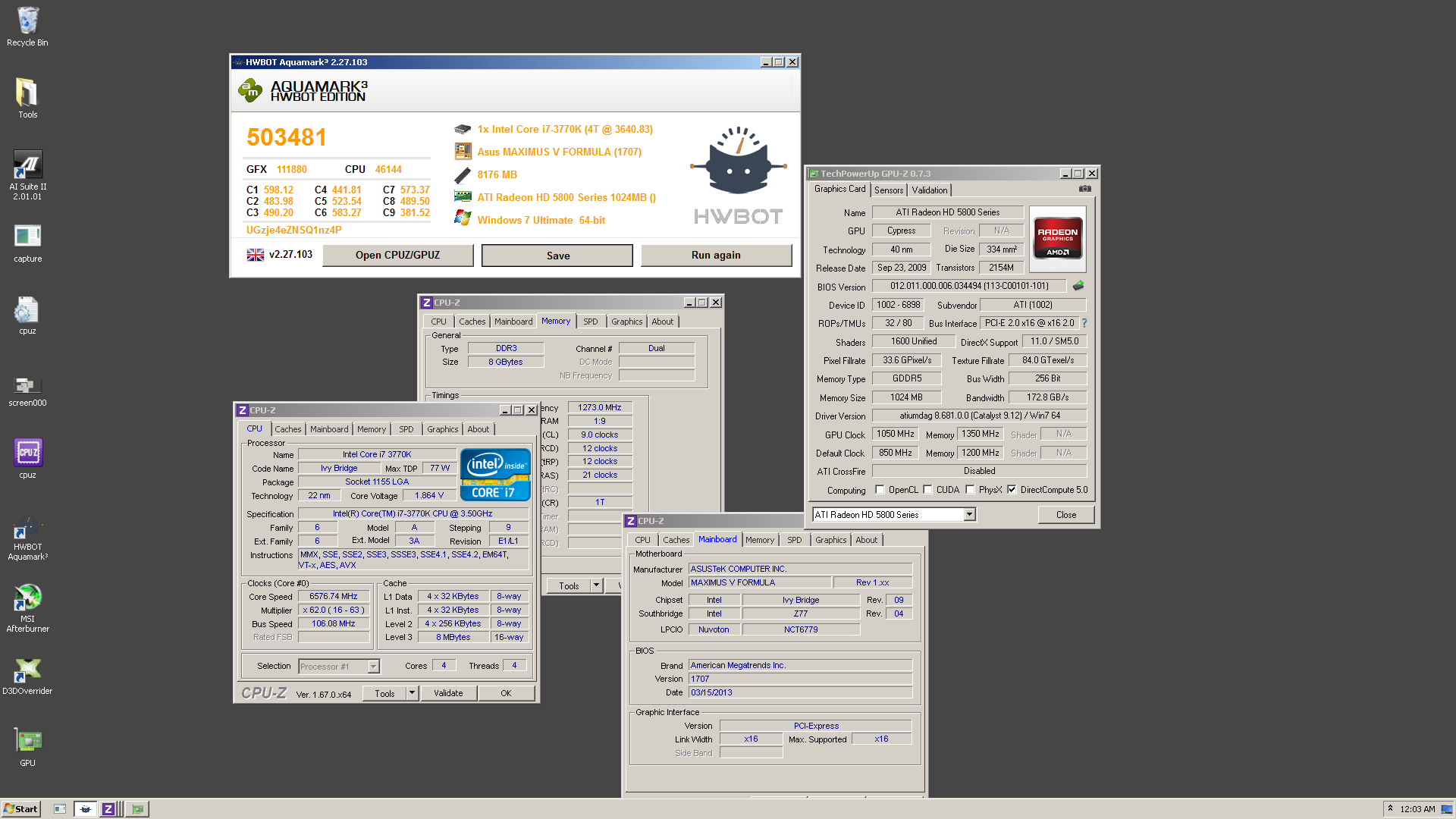Open Mainboard tab in front CPU-Z window
This screenshot has width=1456, height=819.
tap(329, 429)
